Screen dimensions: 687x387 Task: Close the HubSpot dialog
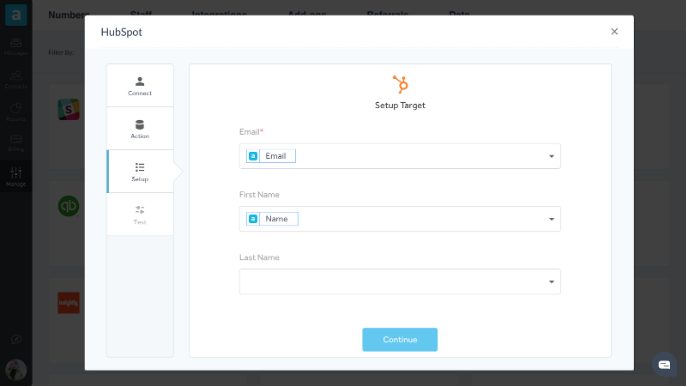[614, 32]
